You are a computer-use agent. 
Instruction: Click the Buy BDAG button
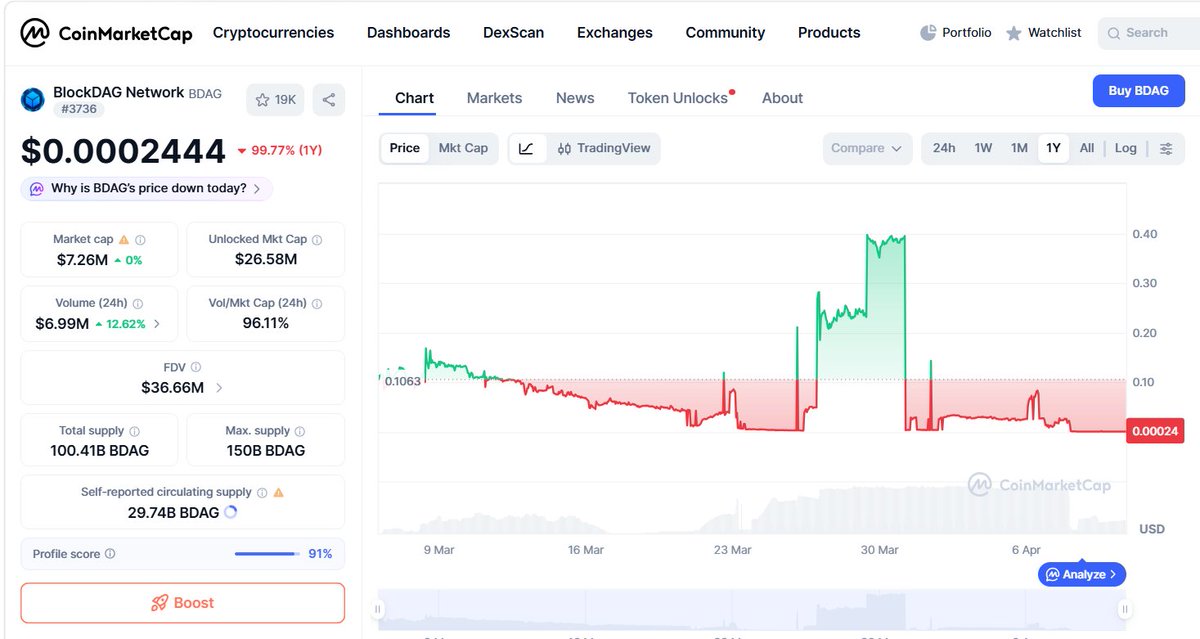pyautogui.click(x=1138, y=91)
